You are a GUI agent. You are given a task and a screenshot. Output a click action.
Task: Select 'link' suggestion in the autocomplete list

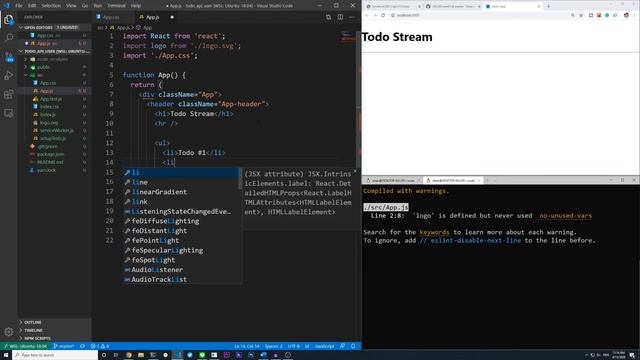[180, 202]
